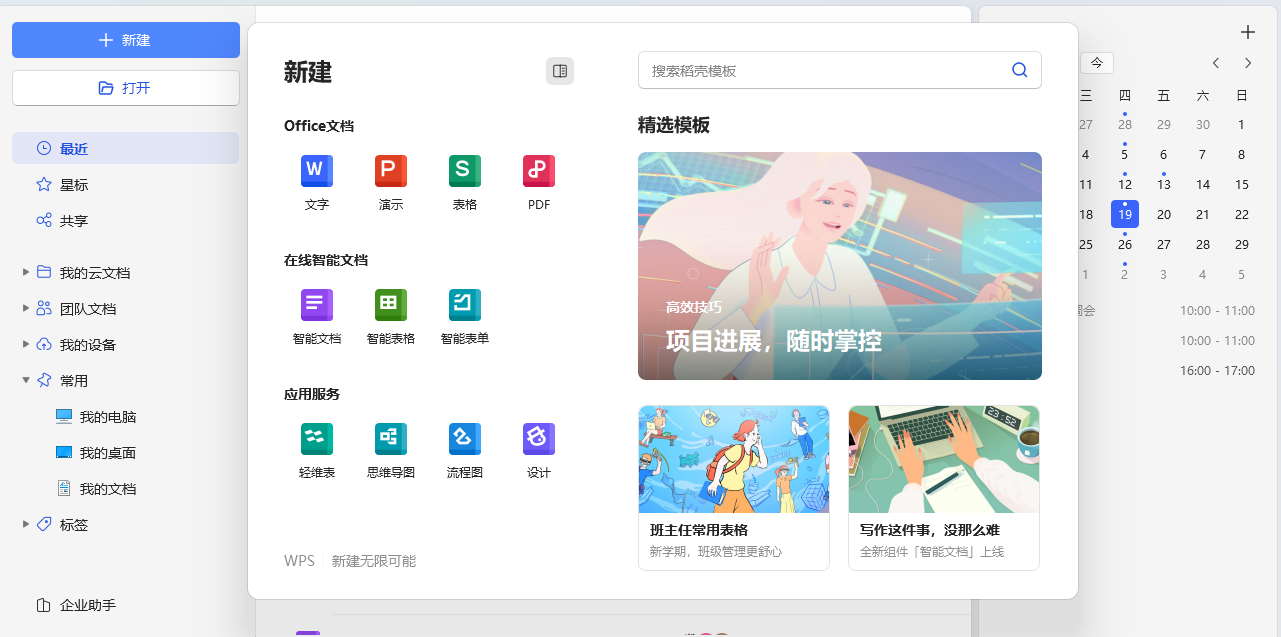Create a new 演示 presentation
The width and height of the screenshot is (1281, 637).
390,172
